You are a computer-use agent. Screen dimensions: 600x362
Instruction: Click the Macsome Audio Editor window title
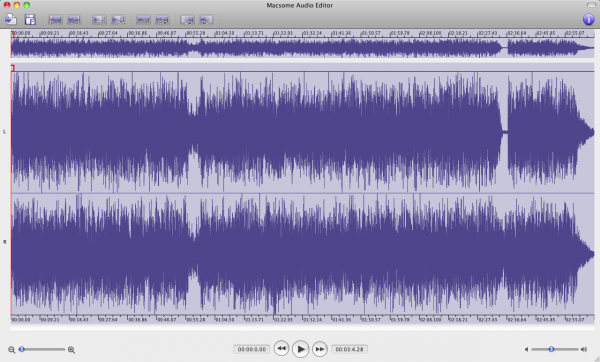point(300,5)
